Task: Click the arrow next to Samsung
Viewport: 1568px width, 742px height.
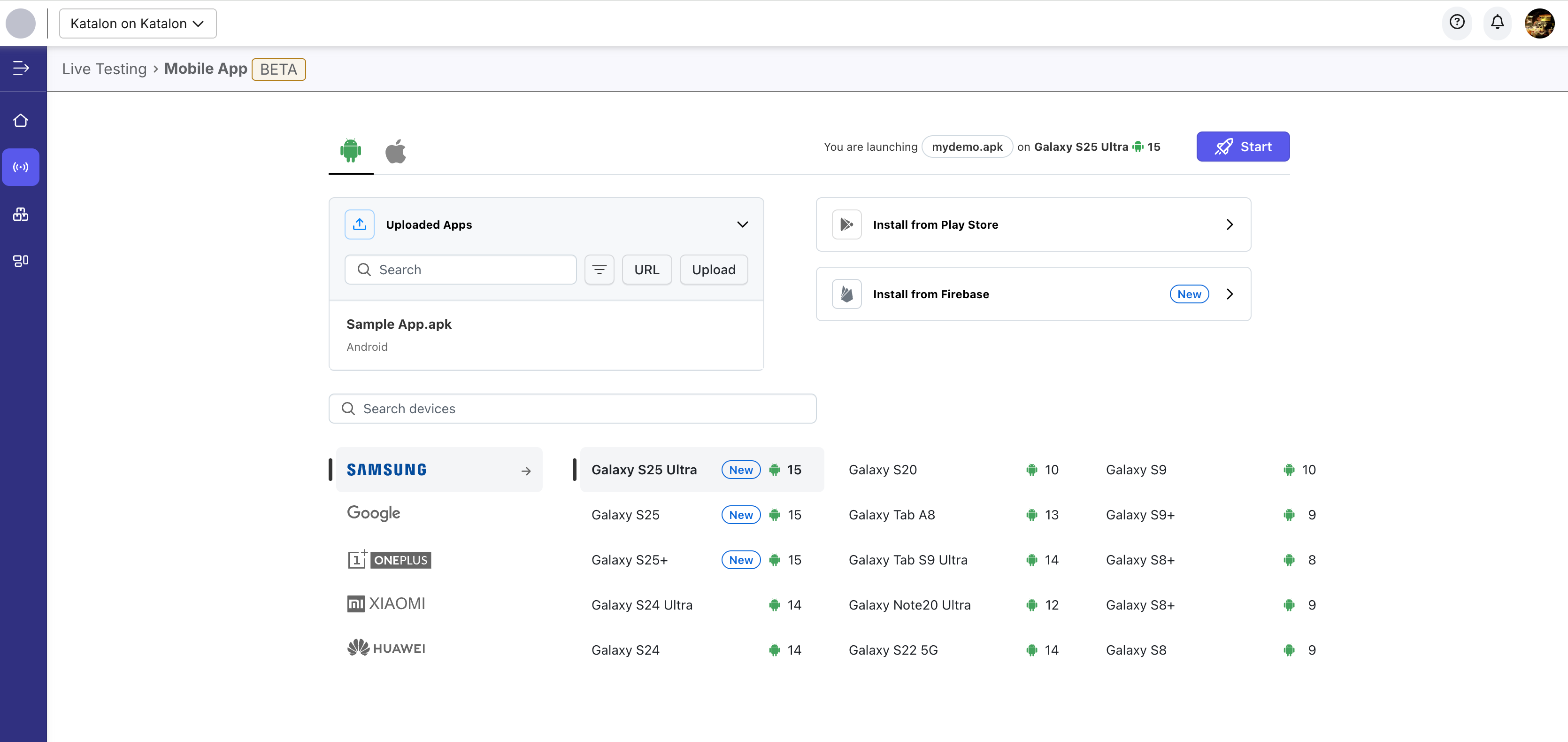Action: [526, 471]
